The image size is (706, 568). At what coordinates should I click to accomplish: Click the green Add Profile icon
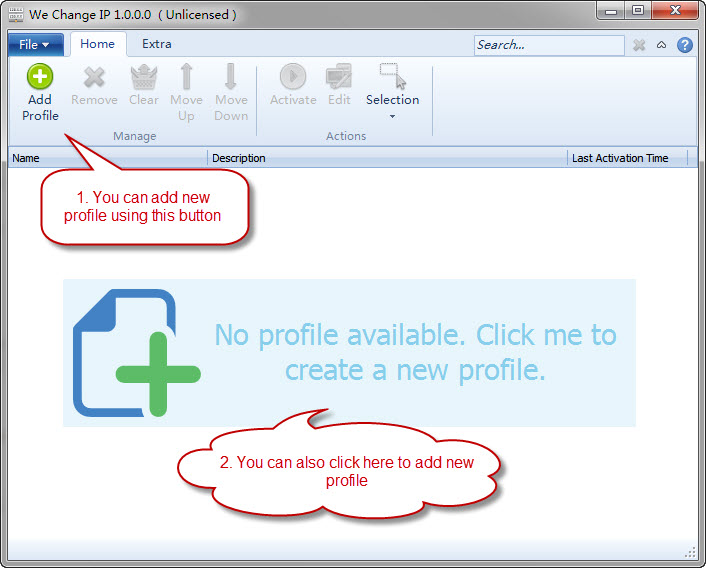click(40, 76)
